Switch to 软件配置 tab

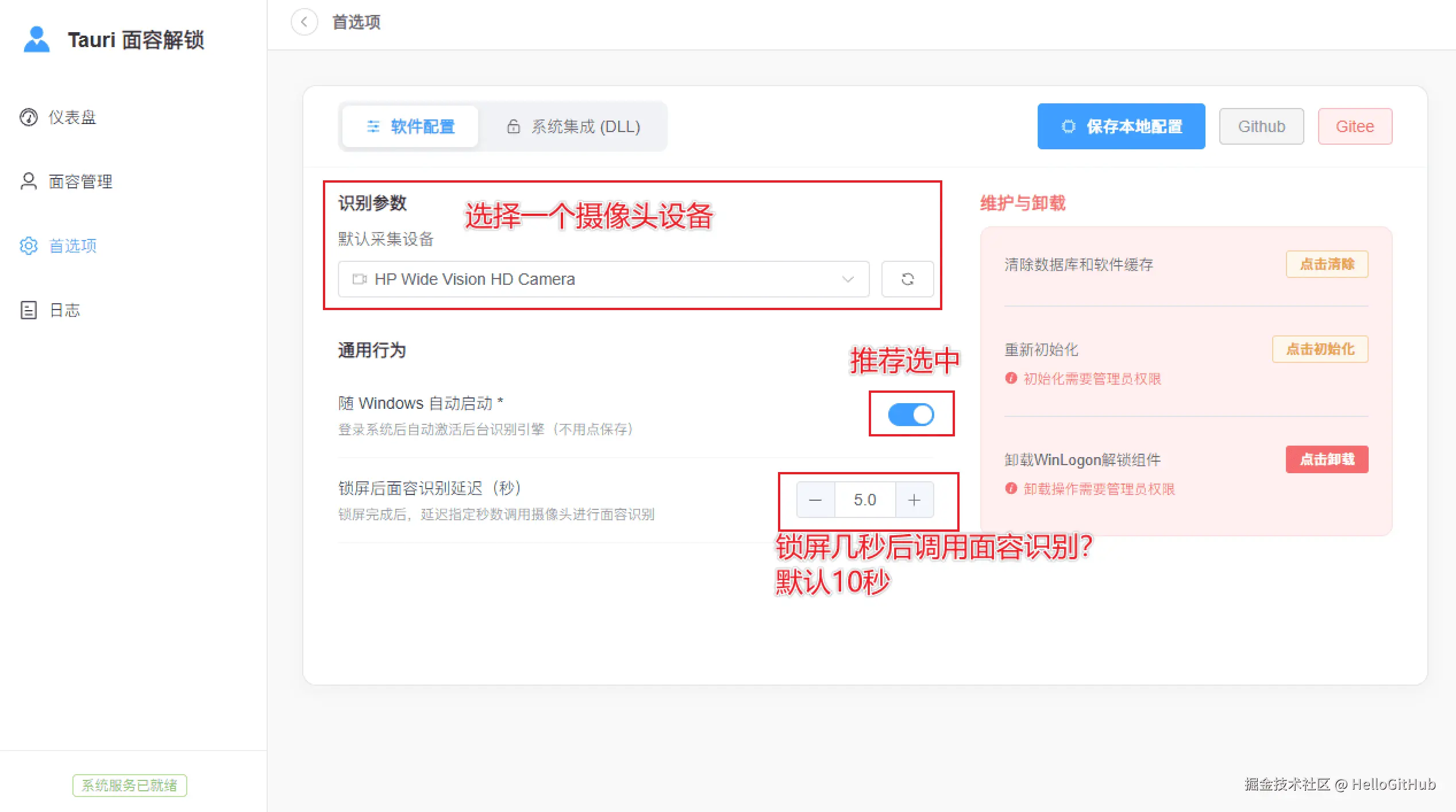tap(410, 126)
